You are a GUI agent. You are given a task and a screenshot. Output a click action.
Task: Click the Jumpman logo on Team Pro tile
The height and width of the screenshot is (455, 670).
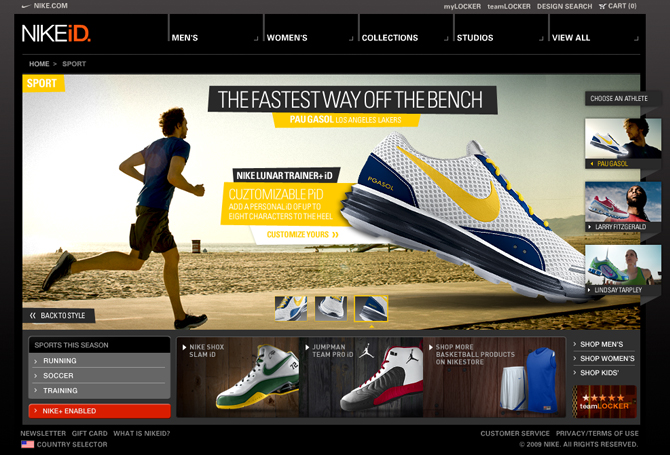coord(367,351)
